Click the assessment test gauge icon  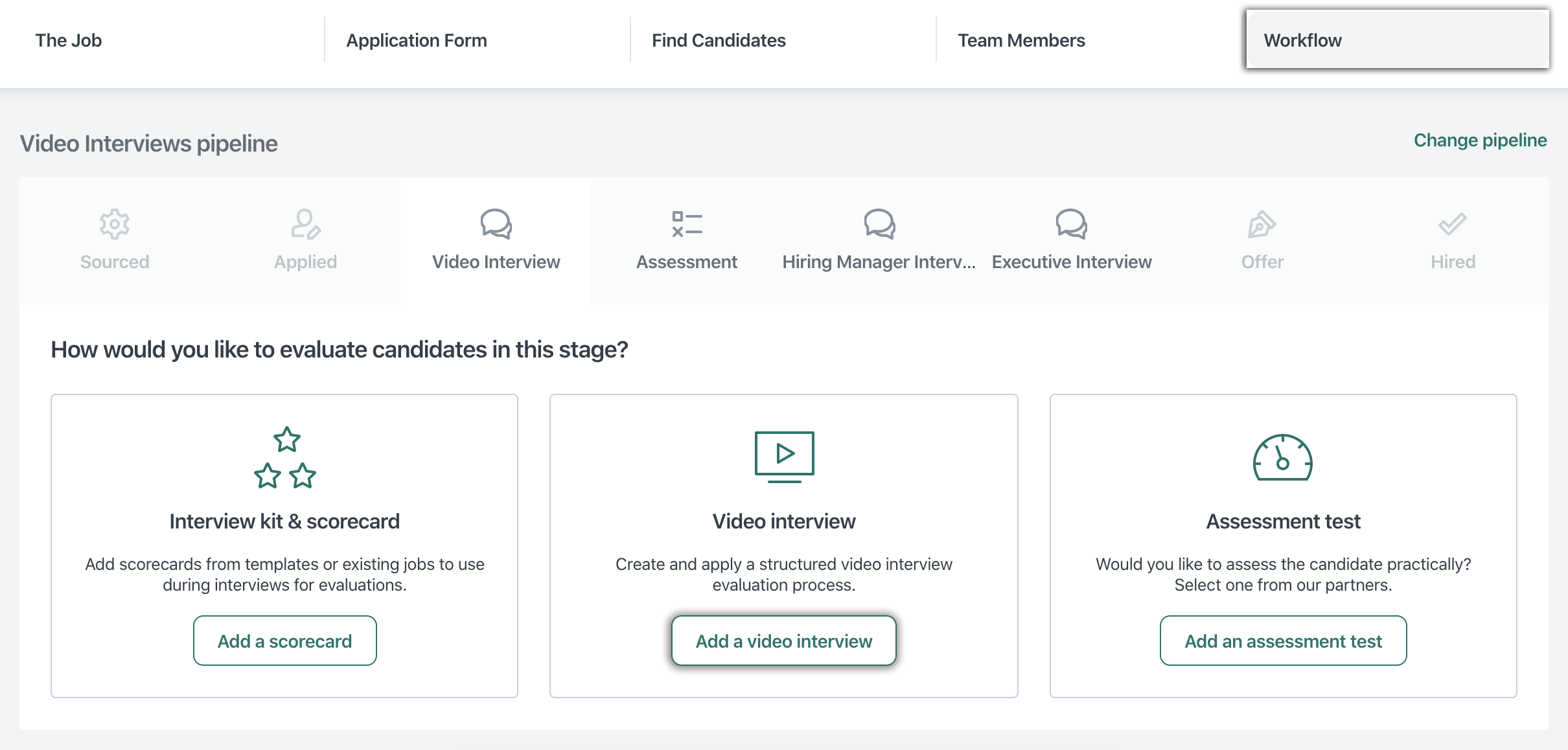1283,457
